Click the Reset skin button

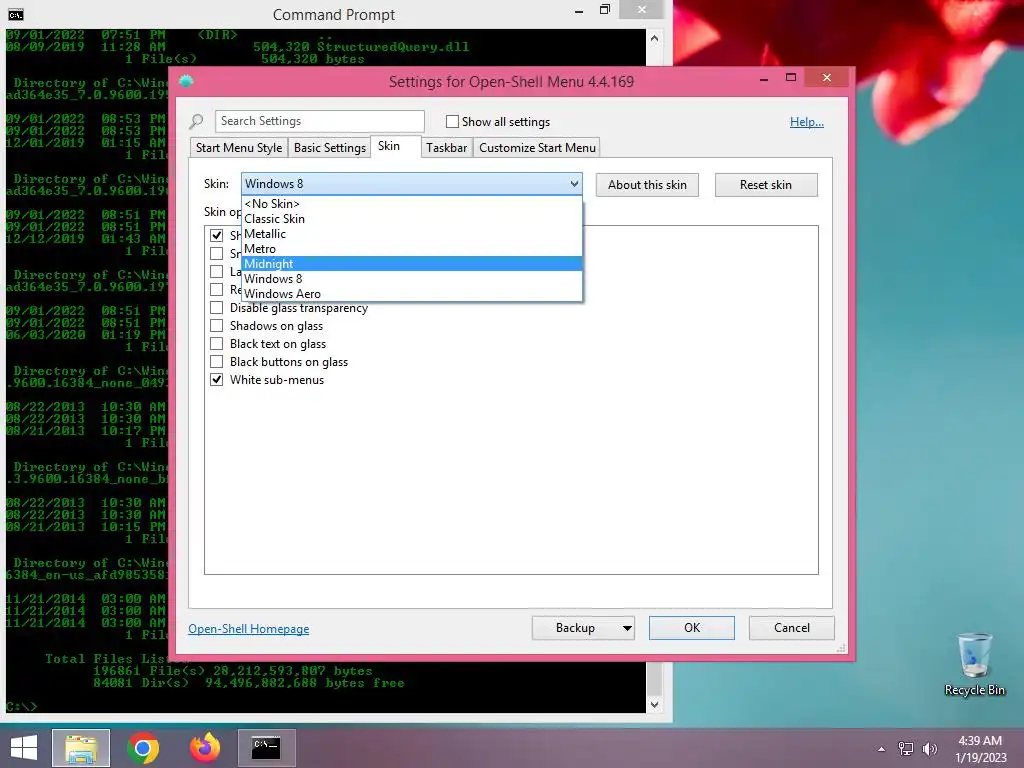tap(765, 185)
